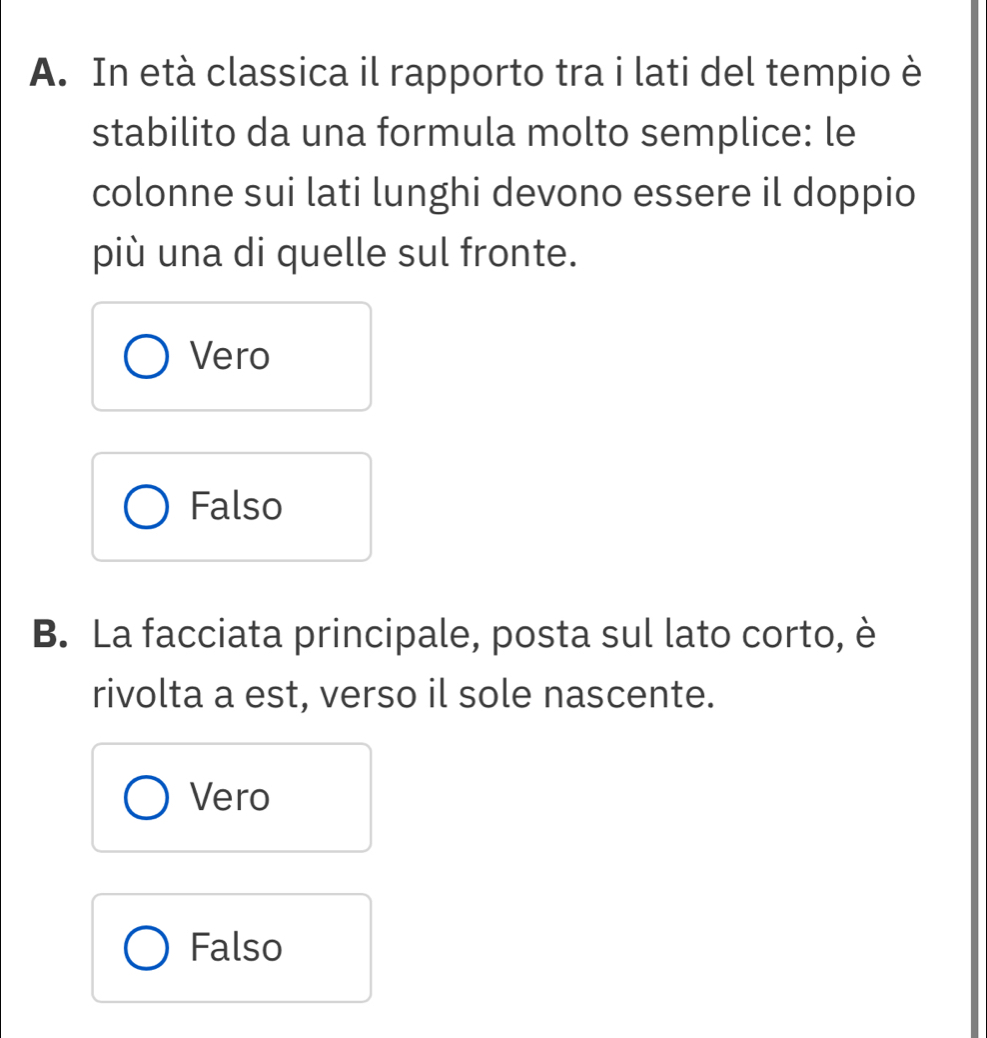The width and height of the screenshot is (987, 1038).
Task: Select the Vero radio button for statement A
Action: [x=146, y=357]
